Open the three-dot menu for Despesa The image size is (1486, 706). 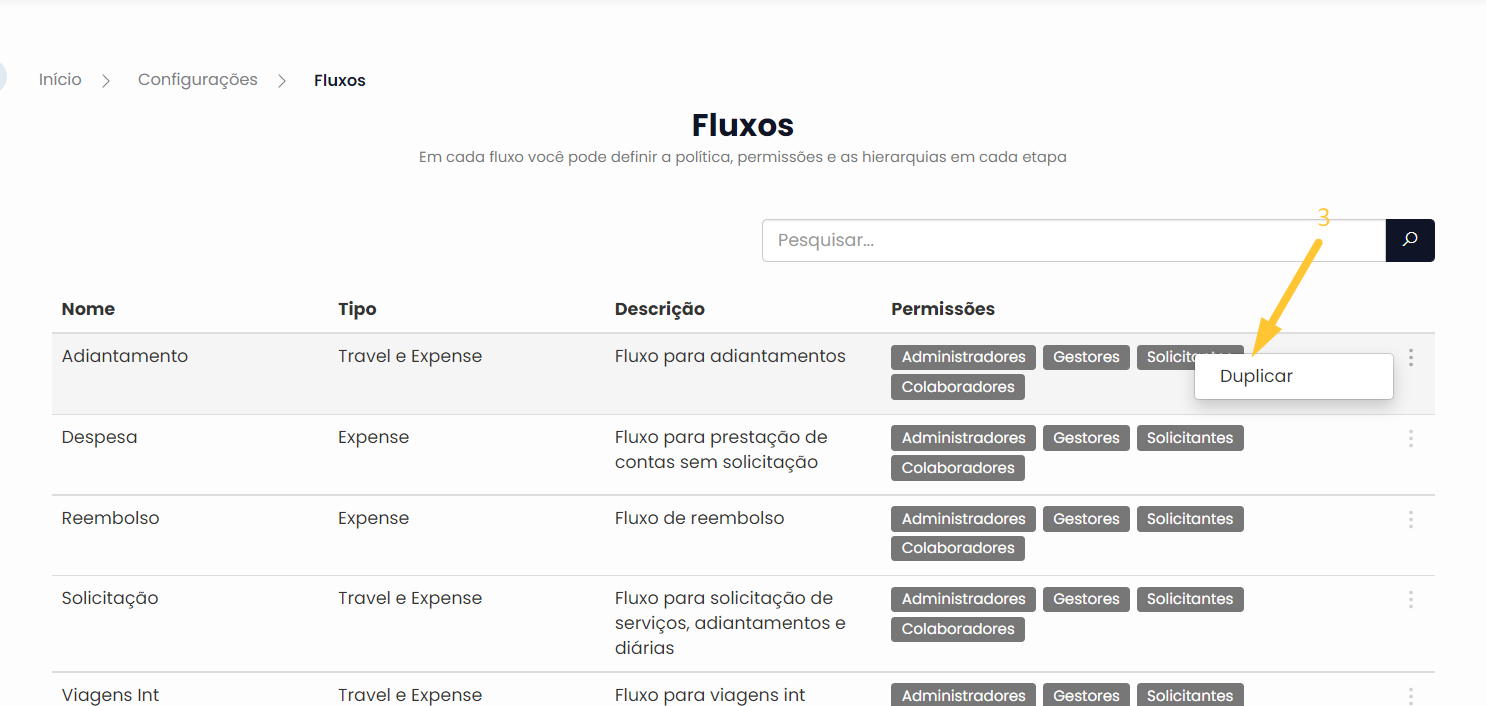[1411, 438]
